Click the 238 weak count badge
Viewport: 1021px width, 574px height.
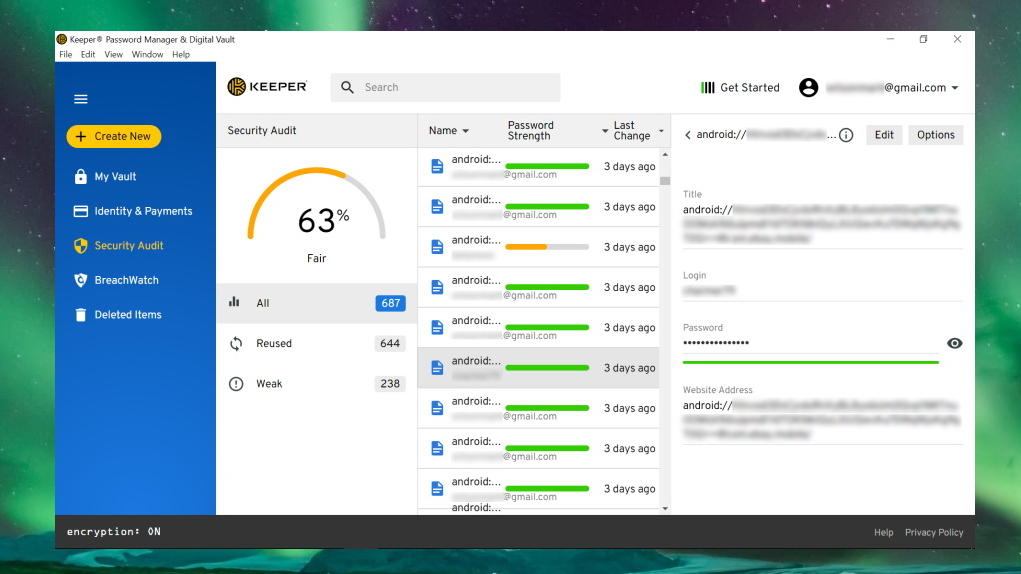pyautogui.click(x=389, y=384)
